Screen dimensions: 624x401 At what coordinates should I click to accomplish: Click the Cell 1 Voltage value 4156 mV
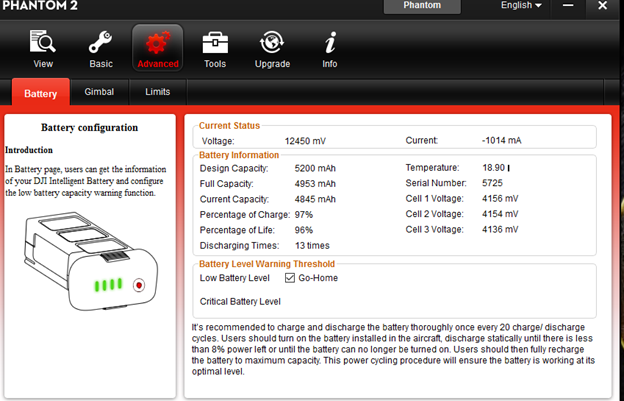point(500,199)
